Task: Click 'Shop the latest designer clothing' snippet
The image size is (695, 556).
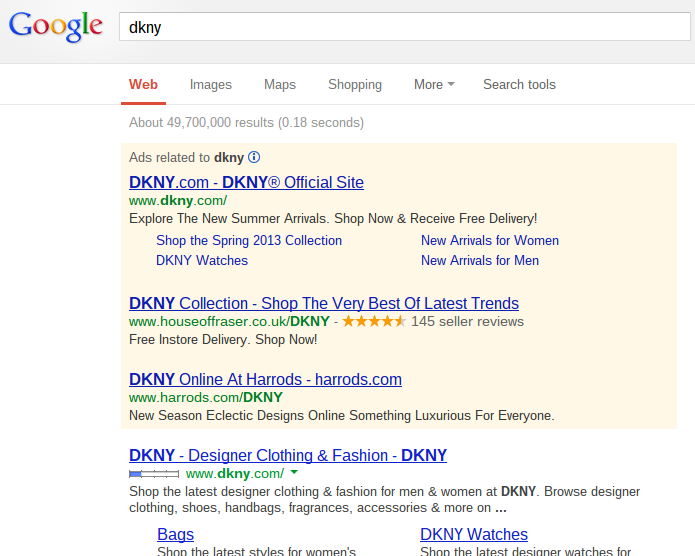Action: [384, 500]
